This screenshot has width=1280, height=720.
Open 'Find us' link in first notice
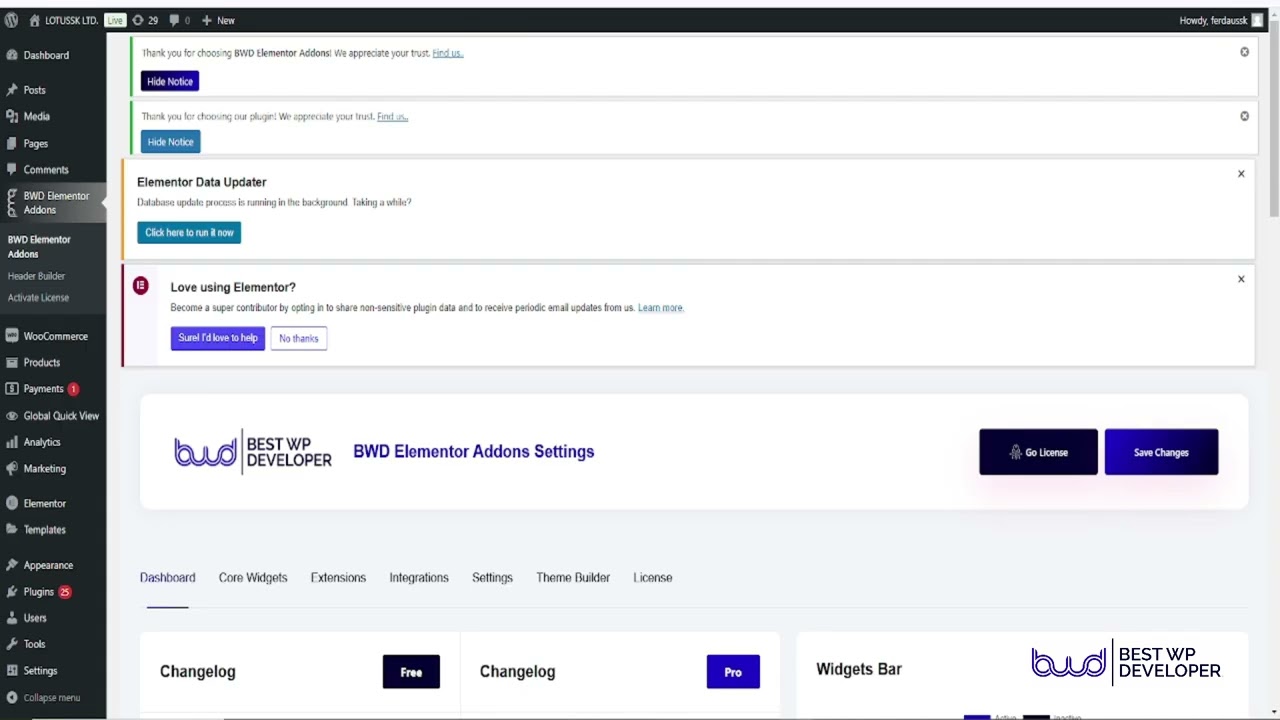448,53
